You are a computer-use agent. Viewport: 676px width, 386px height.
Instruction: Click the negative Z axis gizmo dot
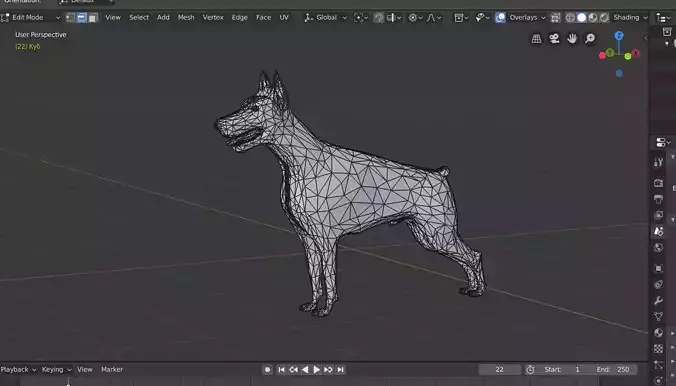point(619,73)
